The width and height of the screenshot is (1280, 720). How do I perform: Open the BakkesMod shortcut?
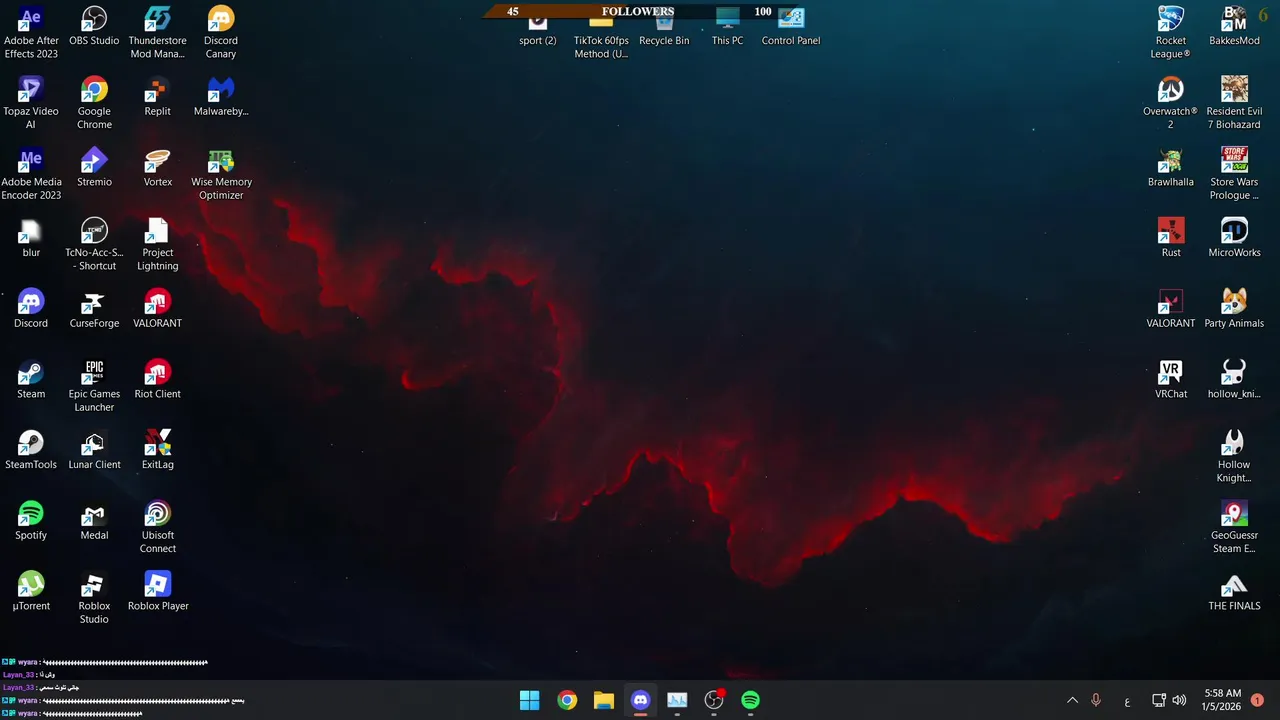click(x=1234, y=26)
